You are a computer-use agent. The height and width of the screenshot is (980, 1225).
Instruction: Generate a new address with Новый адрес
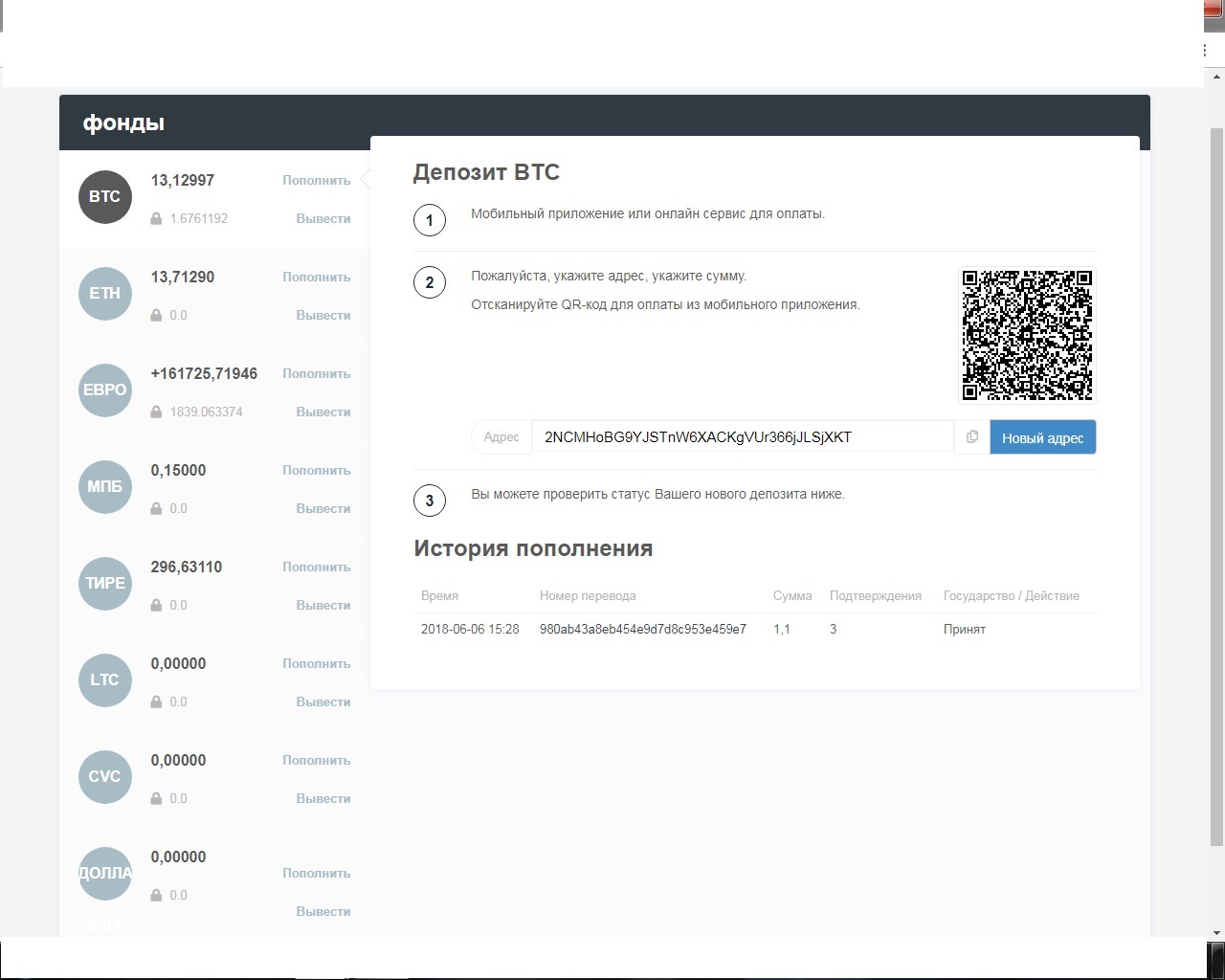click(1043, 437)
